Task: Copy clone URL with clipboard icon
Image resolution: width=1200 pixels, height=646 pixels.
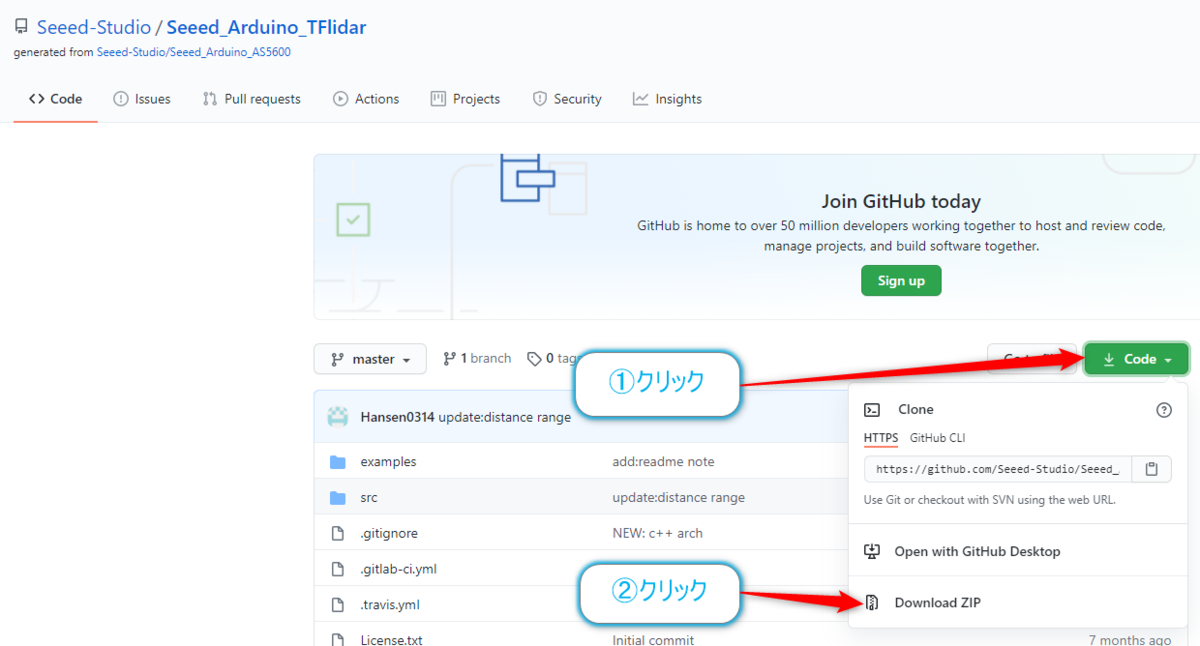Action: click(1152, 469)
